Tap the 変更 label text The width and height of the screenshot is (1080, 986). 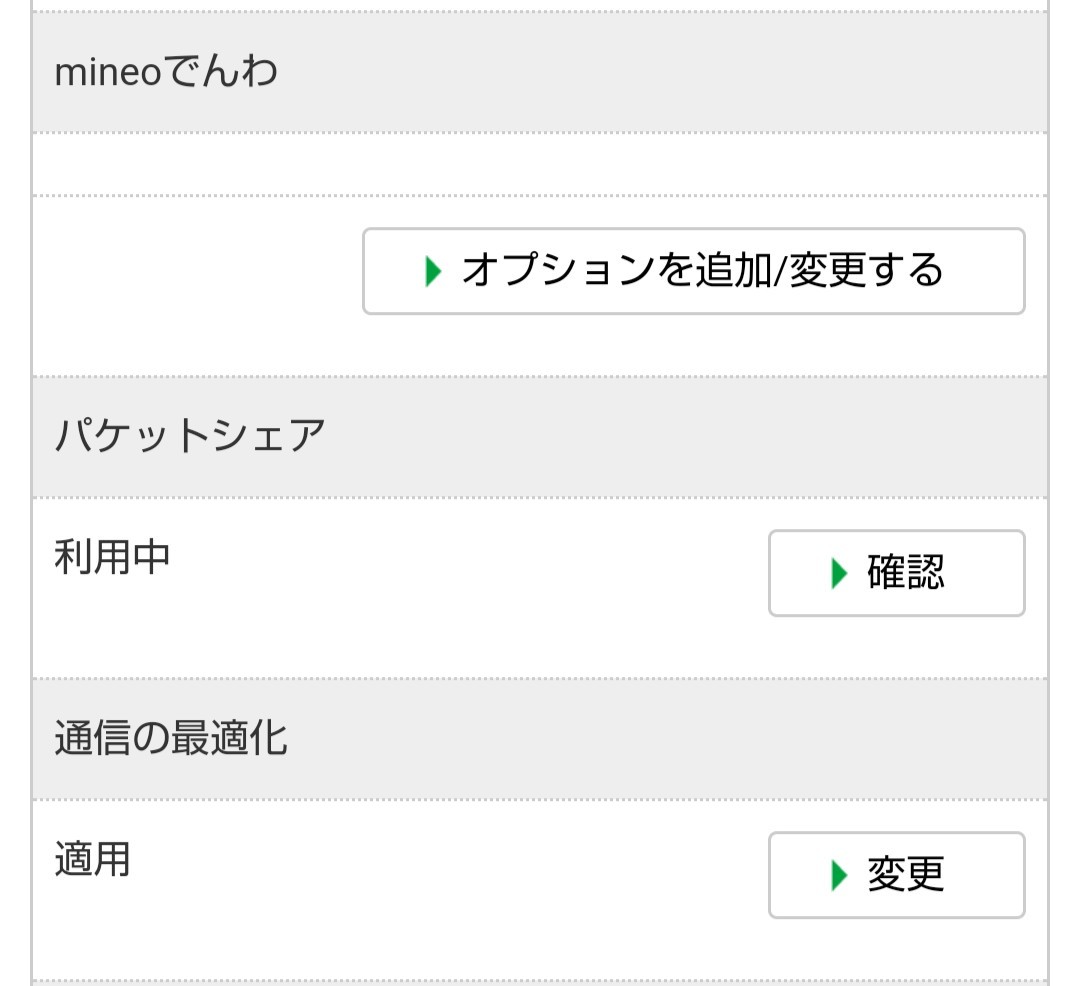[x=906, y=875]
